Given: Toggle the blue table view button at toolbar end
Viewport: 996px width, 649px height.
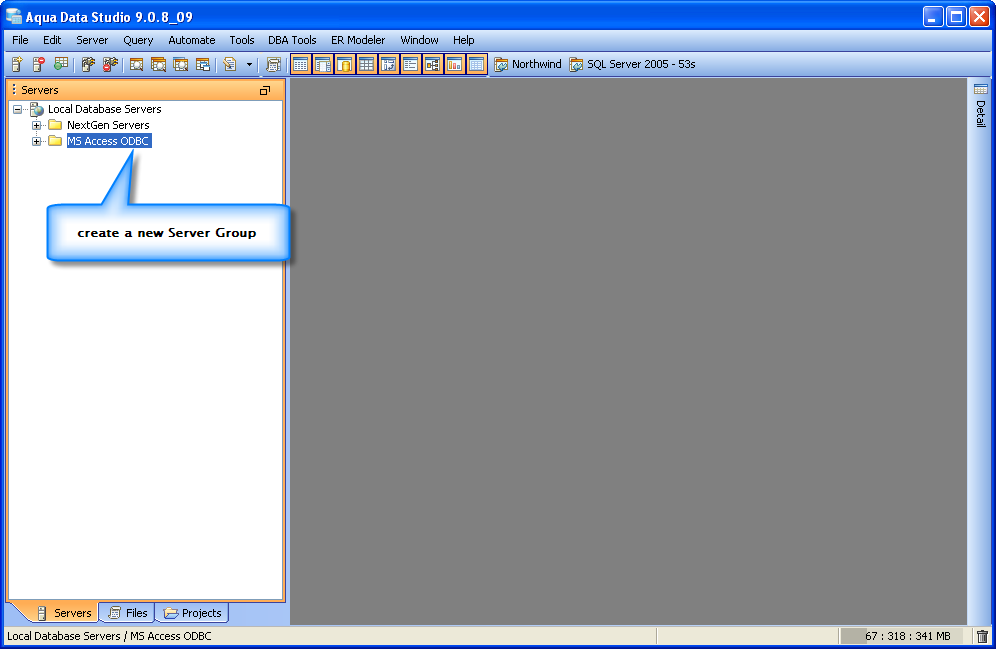Looking at the screenshot, I should coord(476,64).
